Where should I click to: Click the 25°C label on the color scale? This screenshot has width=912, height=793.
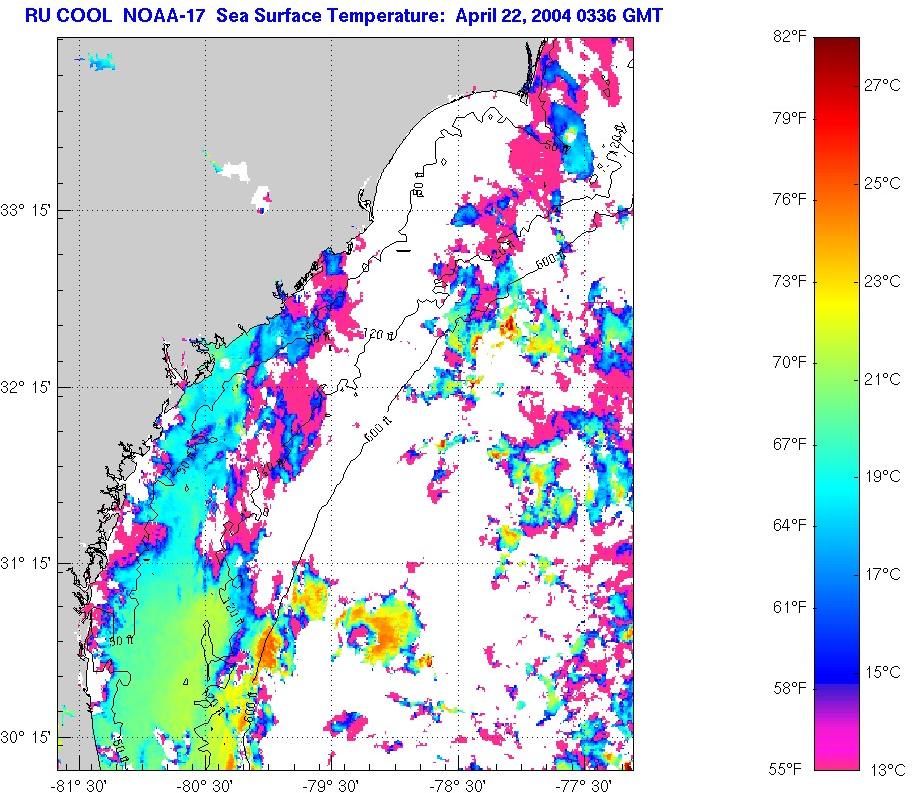coord(882,183)
